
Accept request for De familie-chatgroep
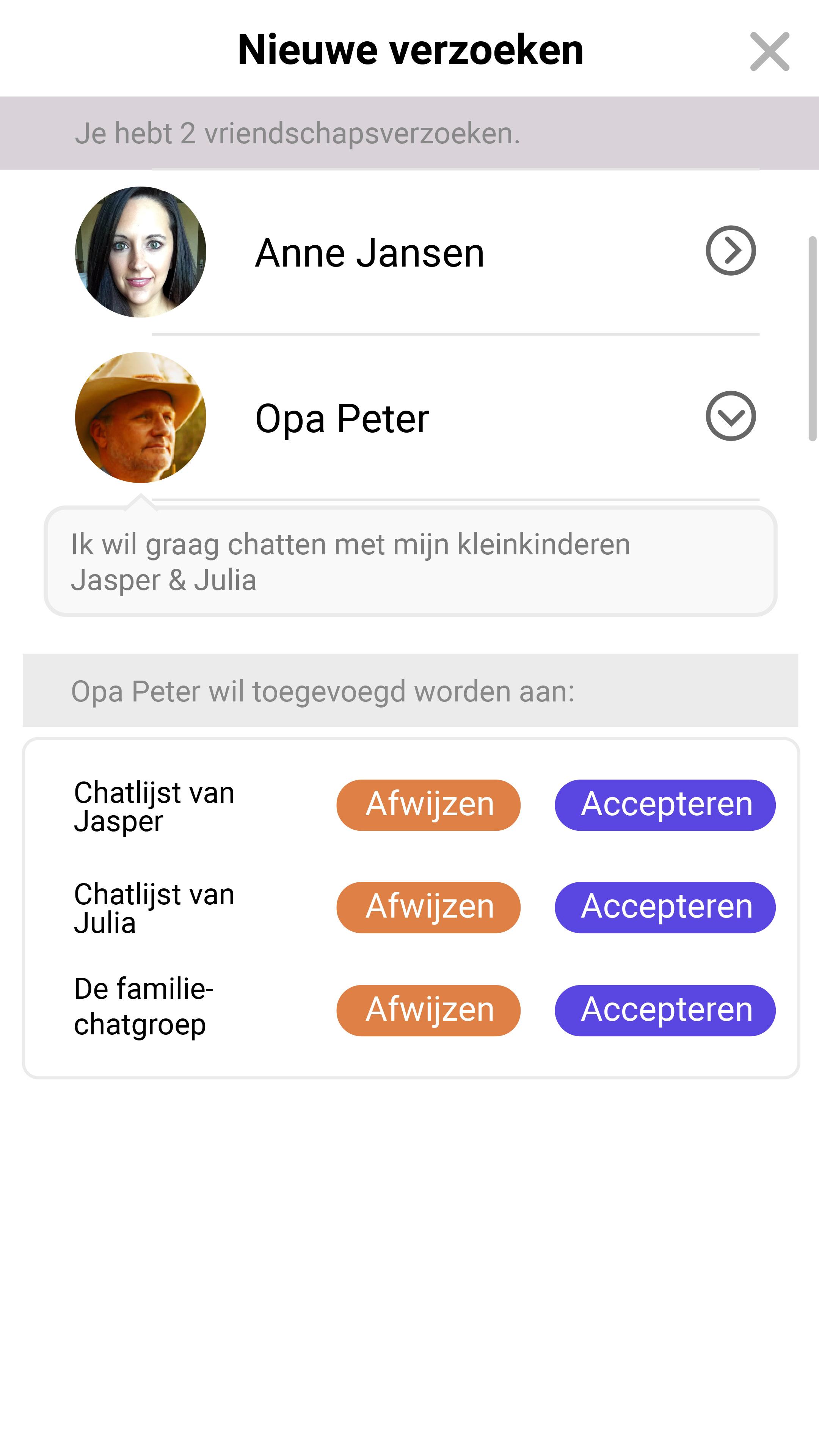pos(665,1010)
